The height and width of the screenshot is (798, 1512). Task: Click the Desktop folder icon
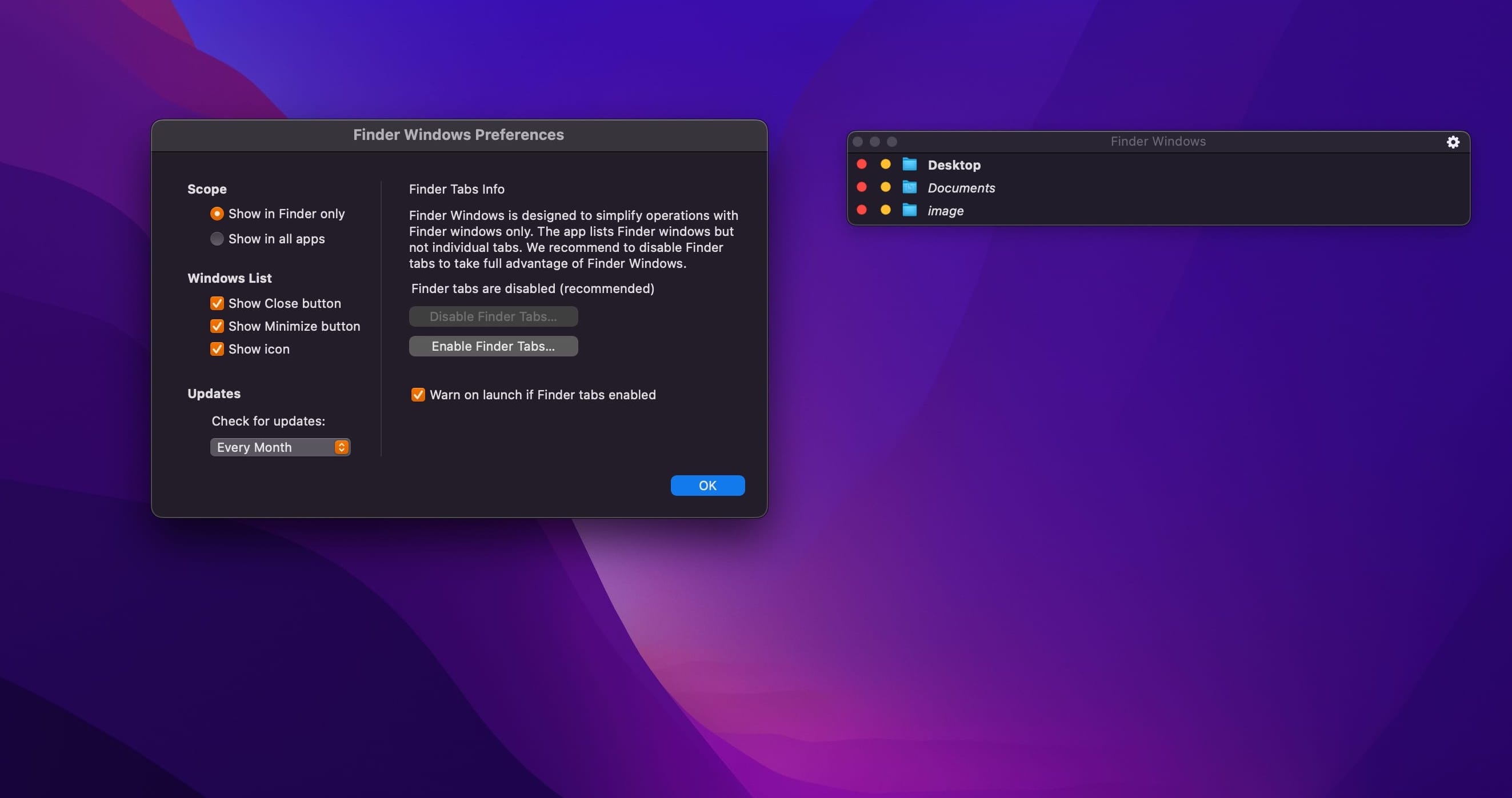(x=909, y=165)
